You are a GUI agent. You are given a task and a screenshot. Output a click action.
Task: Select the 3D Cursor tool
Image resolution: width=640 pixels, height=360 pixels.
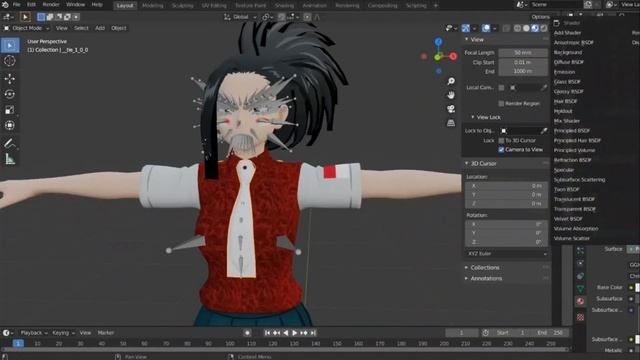click(x=10, y=61)
